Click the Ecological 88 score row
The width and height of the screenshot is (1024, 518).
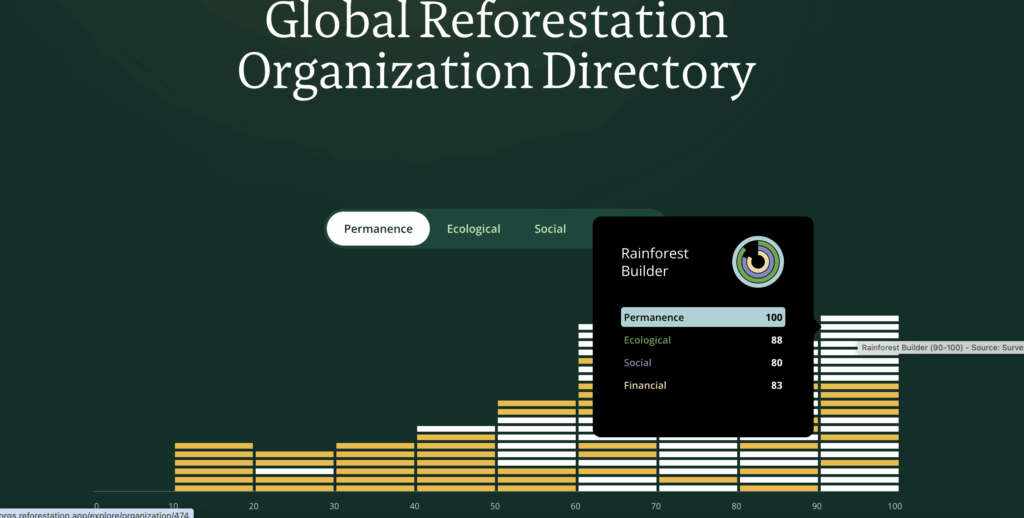[703, 340]
